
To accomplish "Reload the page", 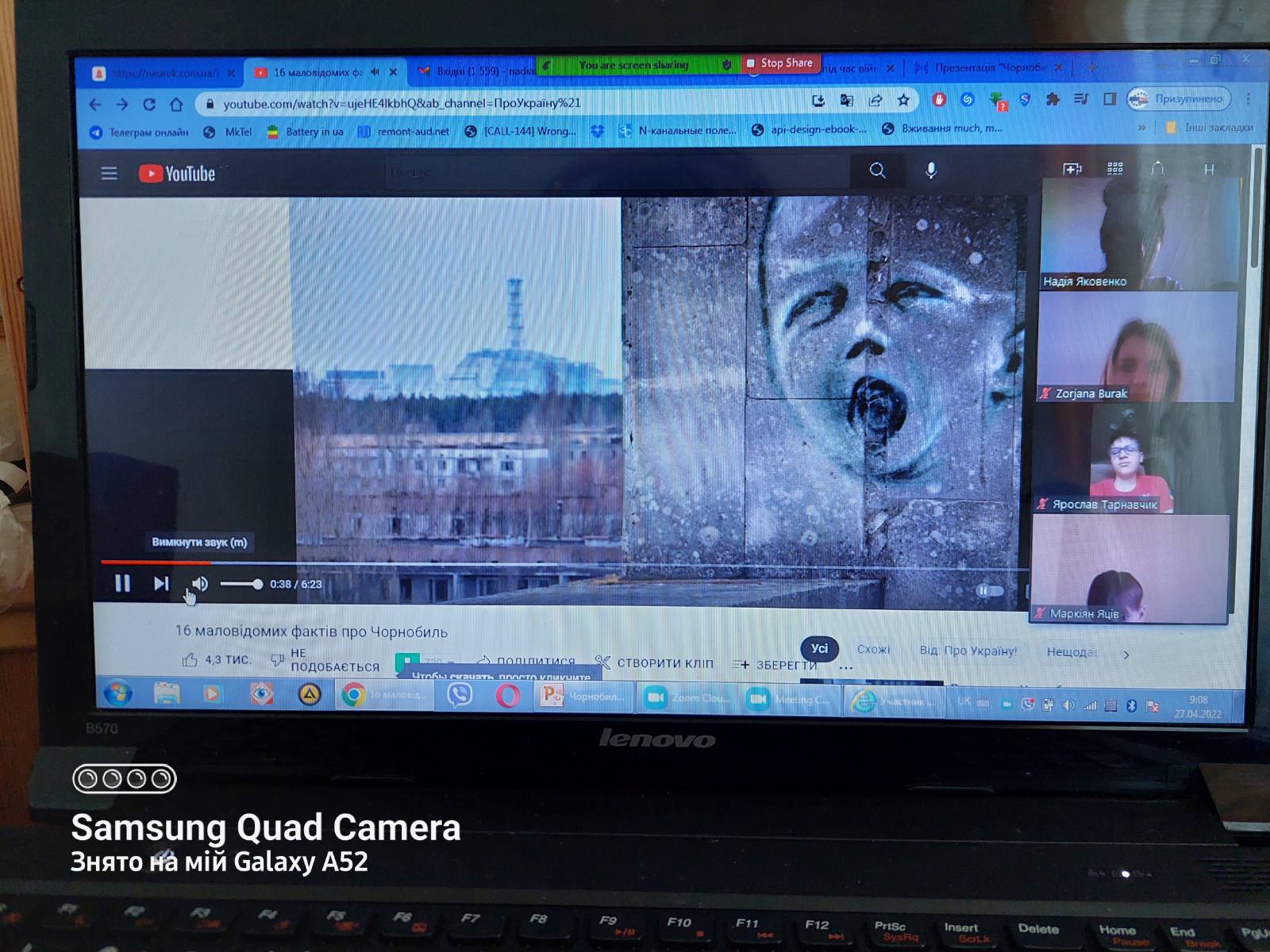I will click(148, 104).
